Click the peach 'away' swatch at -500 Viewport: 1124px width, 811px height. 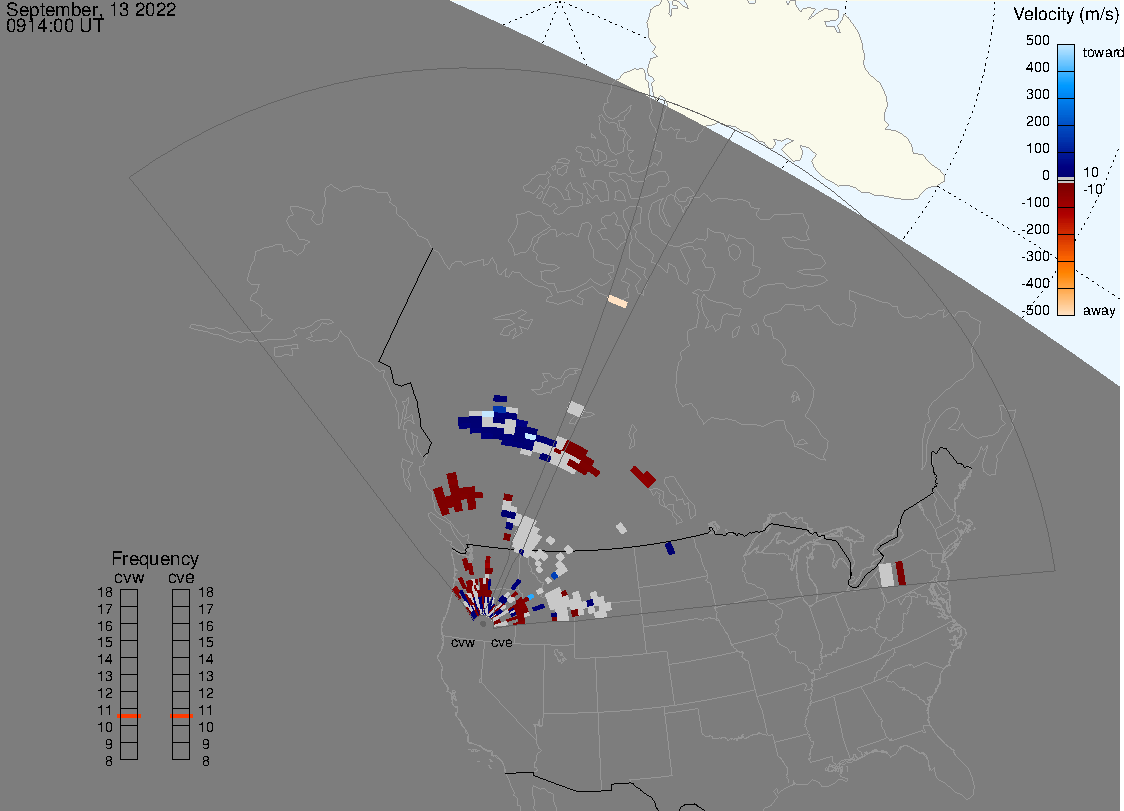[x=1066, y=302]
